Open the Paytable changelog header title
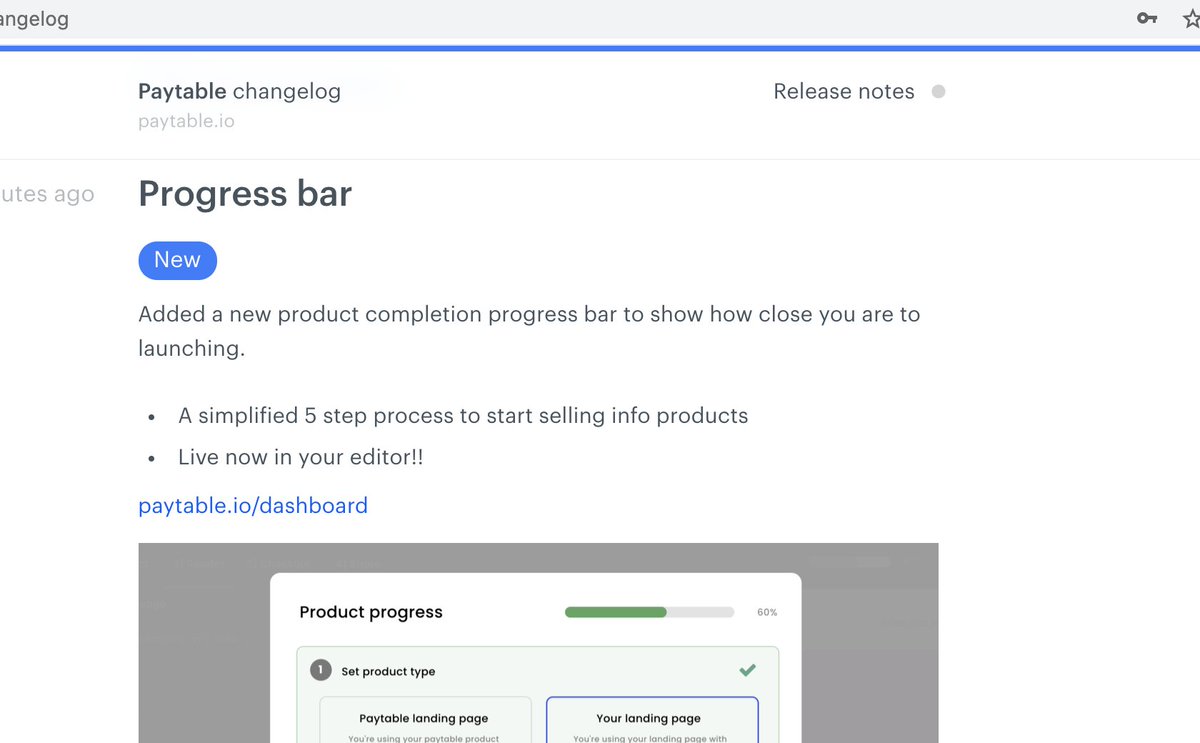 pos(240,91)
